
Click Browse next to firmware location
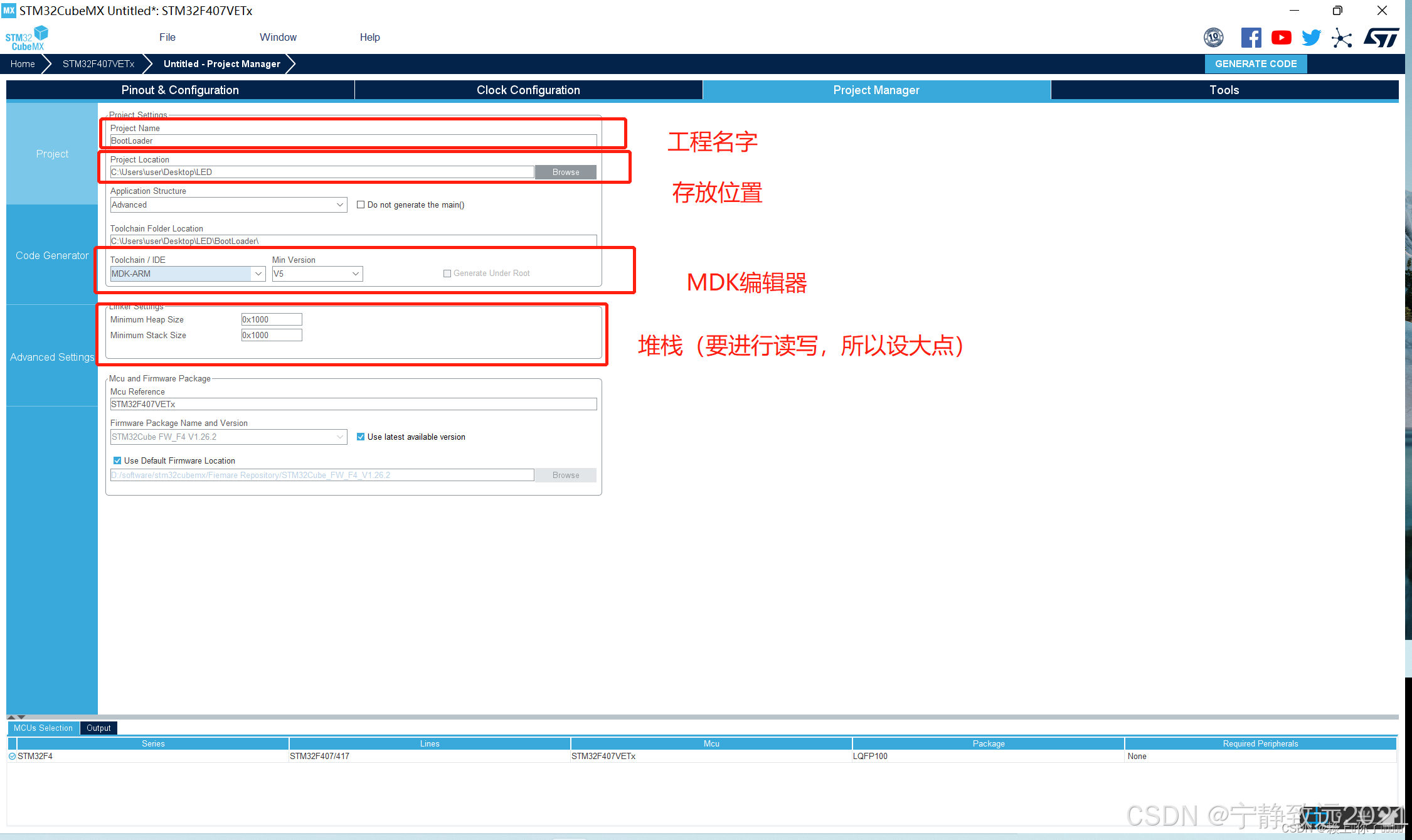566,475
